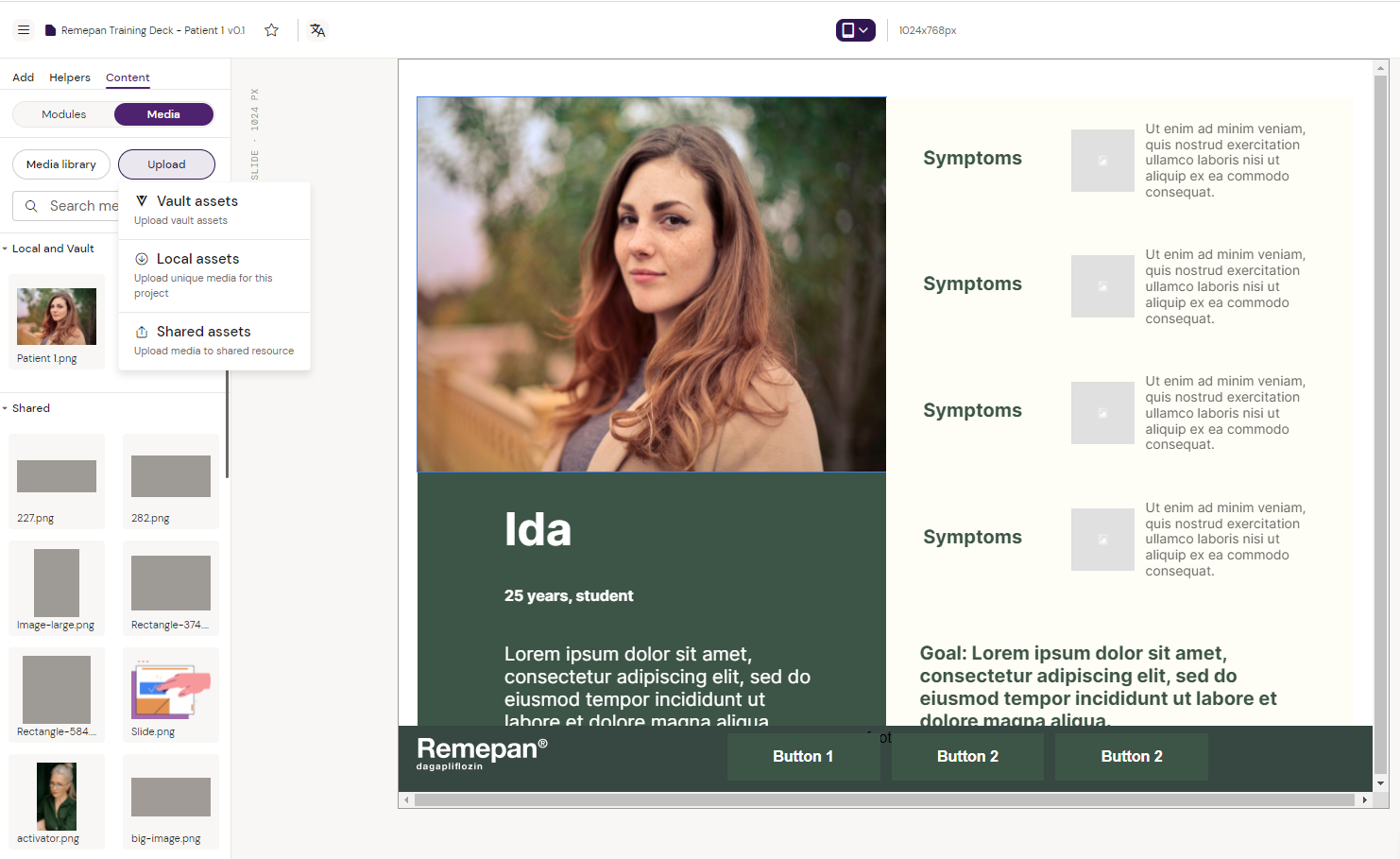Select the Media toggle option

tap(163, 114)
